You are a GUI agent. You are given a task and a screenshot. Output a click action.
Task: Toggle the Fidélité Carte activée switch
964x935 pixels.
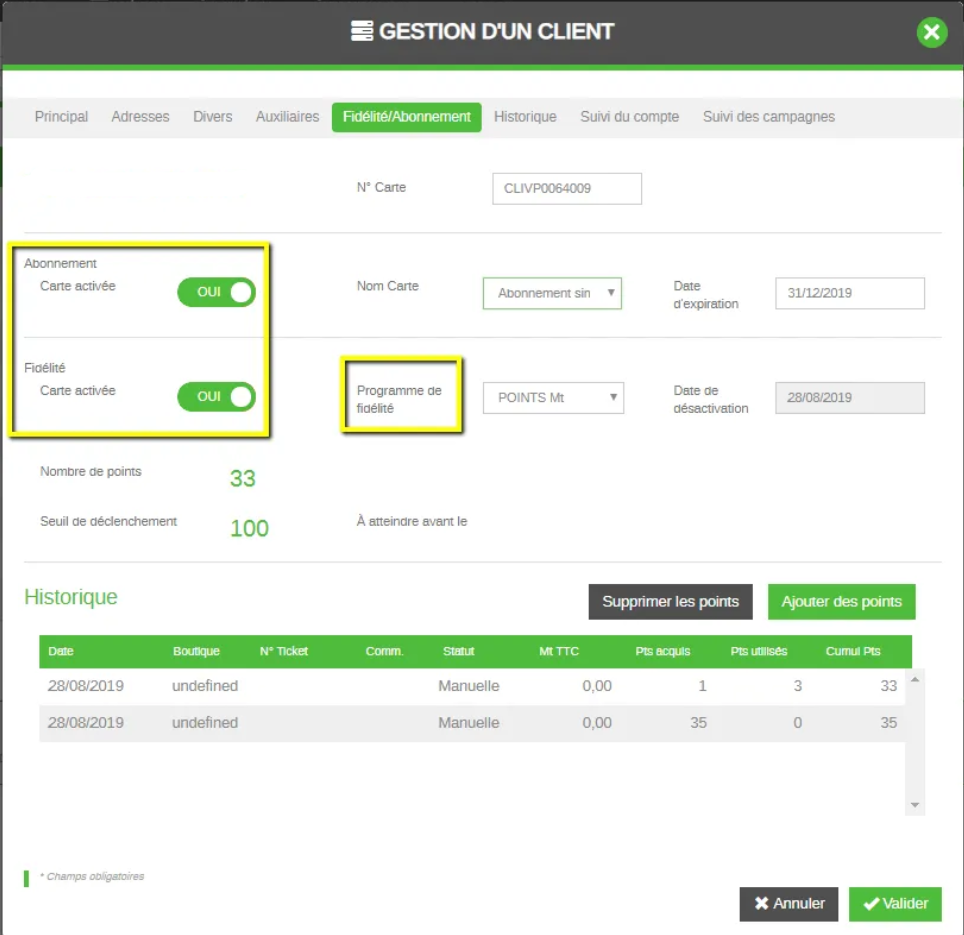click(x=217, y=397)
